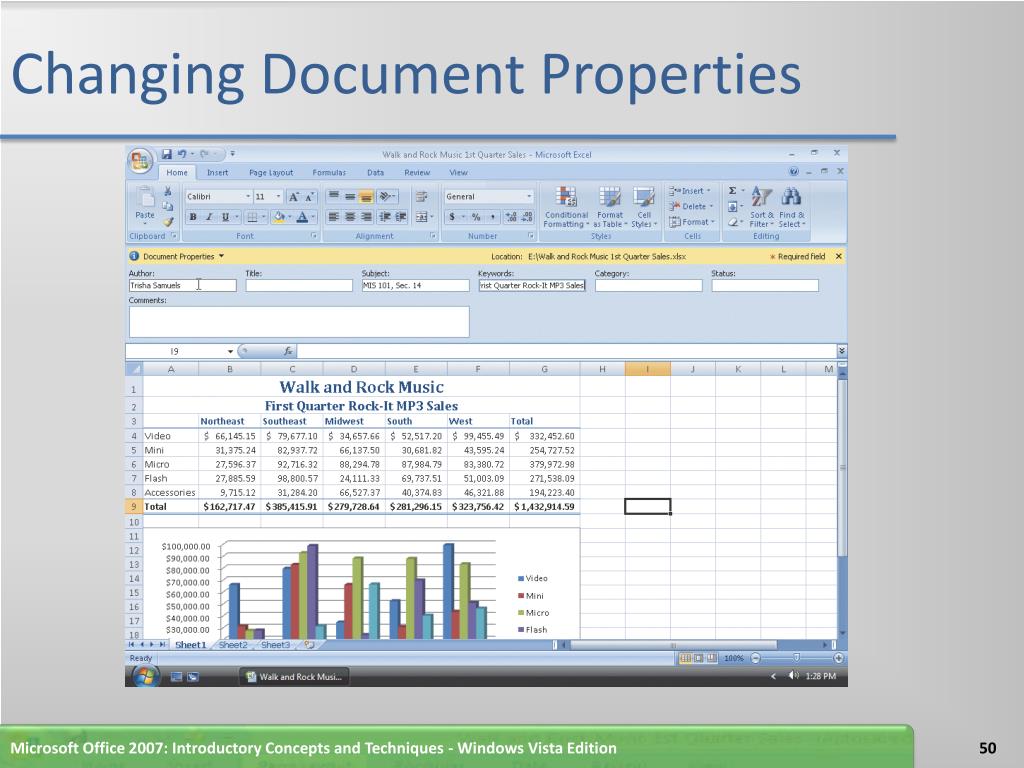
Task: Click the Comments text box
Action: click(299, 322)
